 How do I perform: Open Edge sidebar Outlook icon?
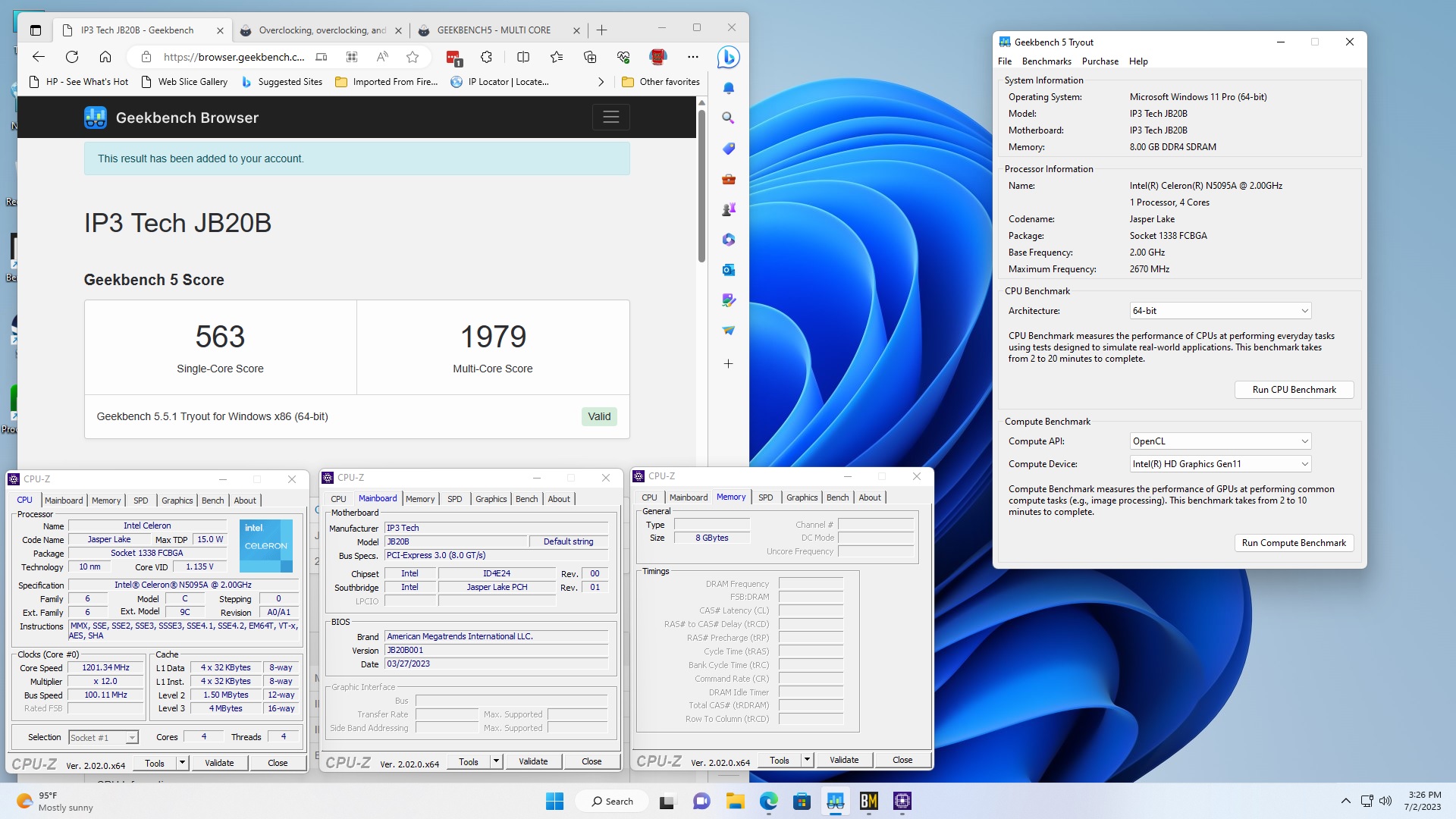728,270
